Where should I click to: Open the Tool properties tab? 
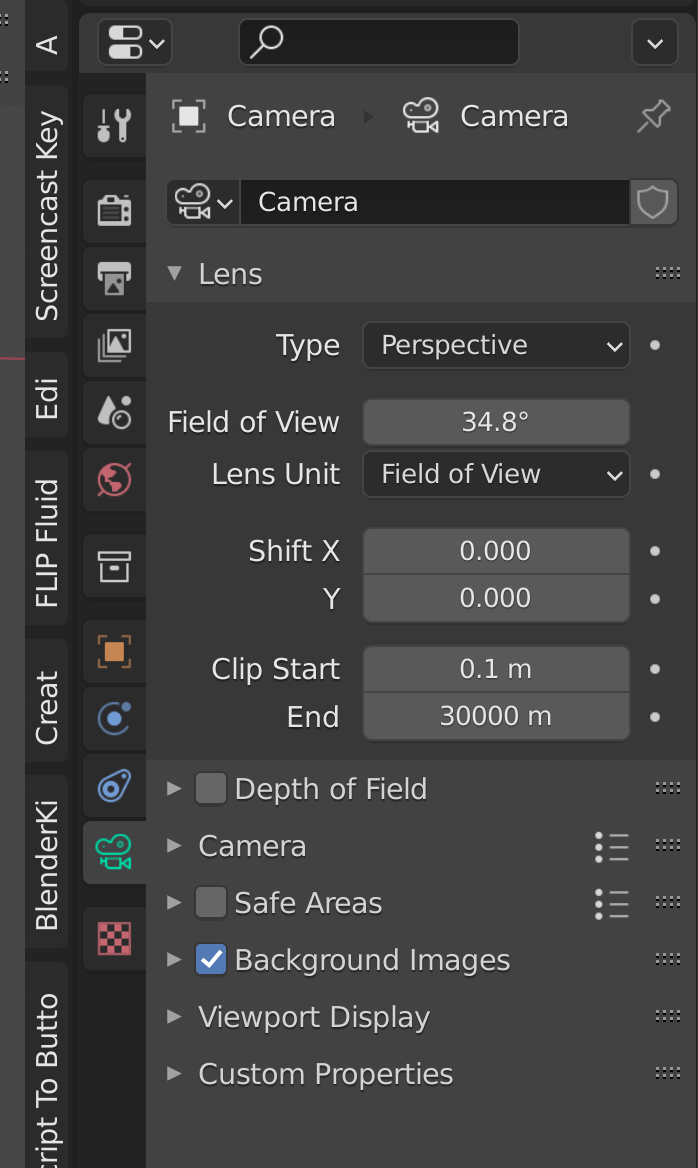point(114,126)
